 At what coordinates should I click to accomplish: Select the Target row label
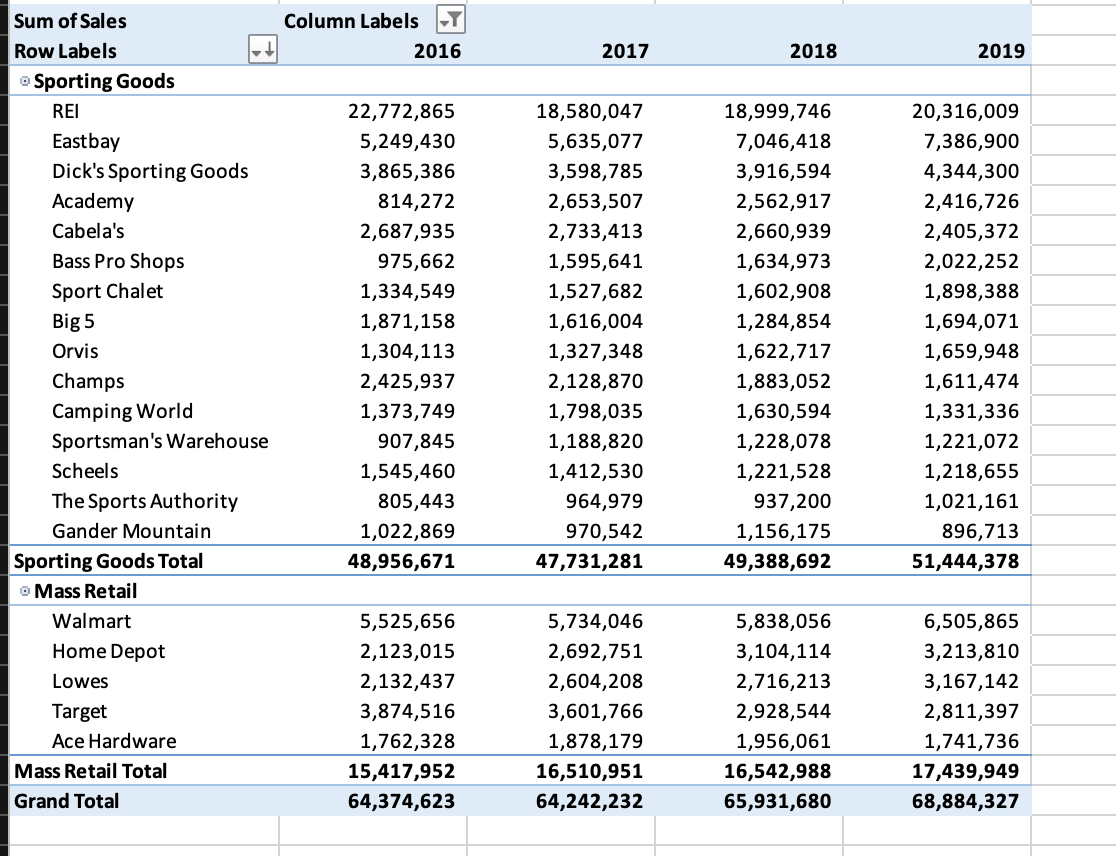79,711
